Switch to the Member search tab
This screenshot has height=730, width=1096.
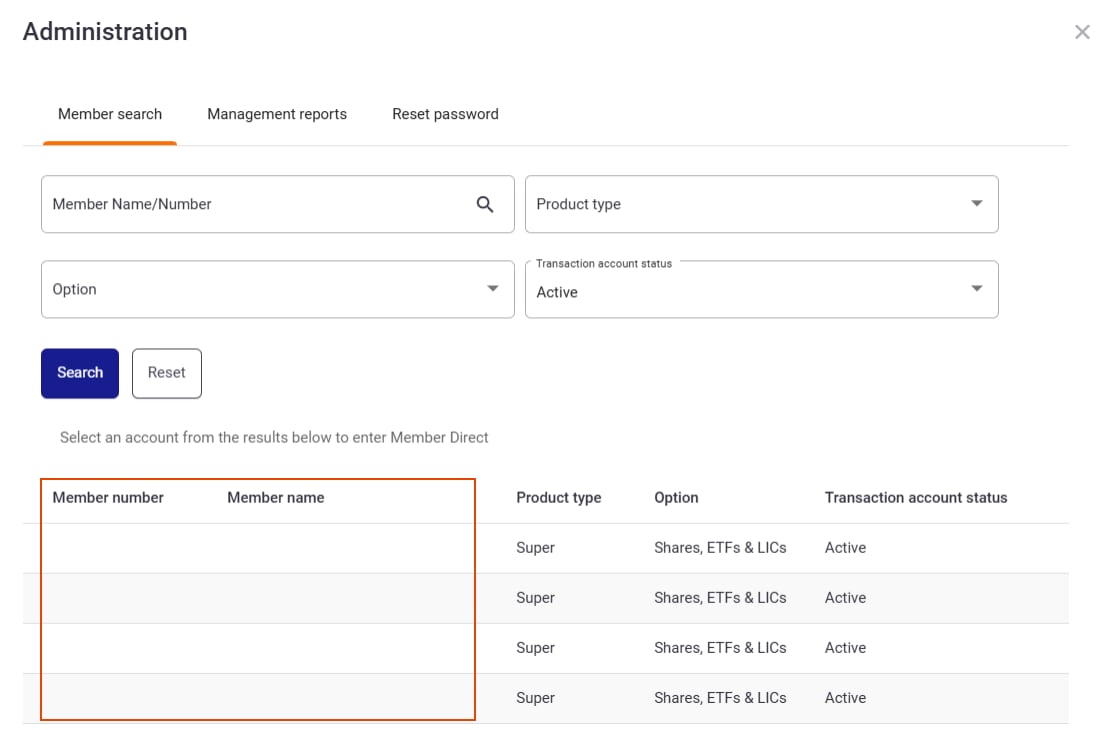pos(110,114)
